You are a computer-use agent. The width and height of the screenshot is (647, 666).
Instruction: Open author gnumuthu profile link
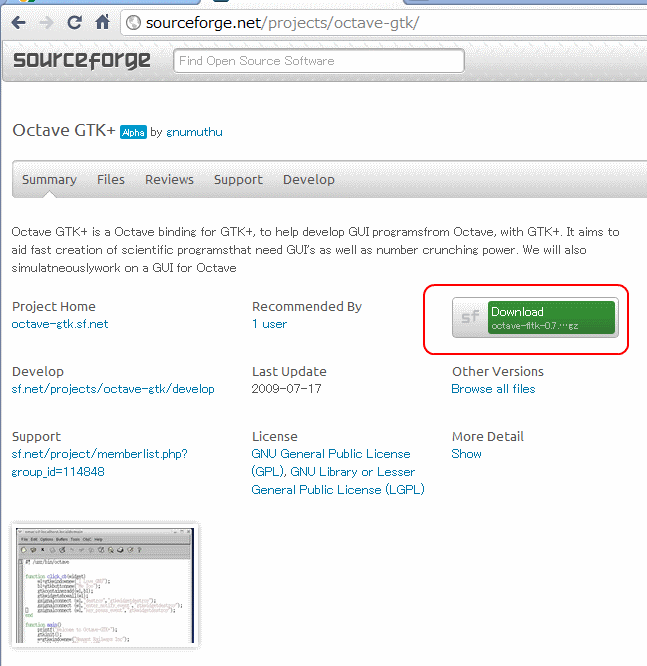(194, 132)
